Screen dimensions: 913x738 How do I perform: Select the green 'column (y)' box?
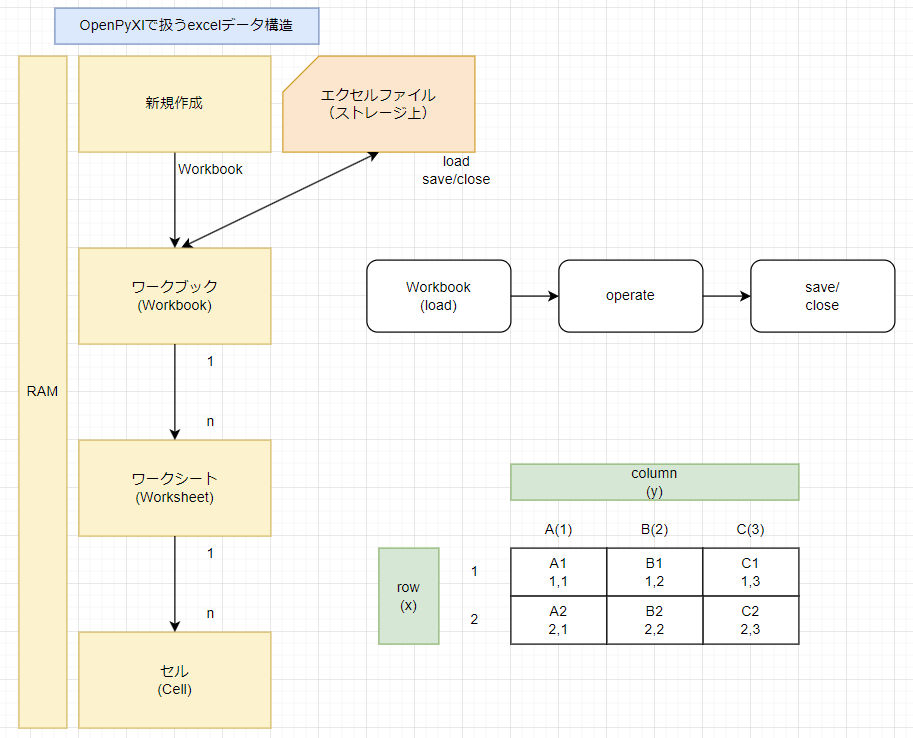coord(654,482)
